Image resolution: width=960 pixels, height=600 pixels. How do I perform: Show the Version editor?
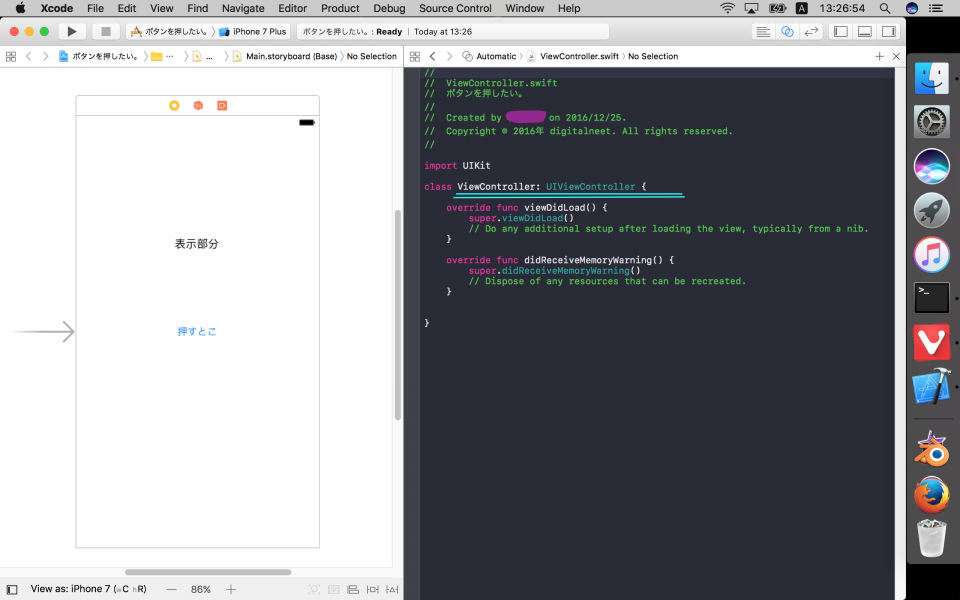(x=811, y=31)
